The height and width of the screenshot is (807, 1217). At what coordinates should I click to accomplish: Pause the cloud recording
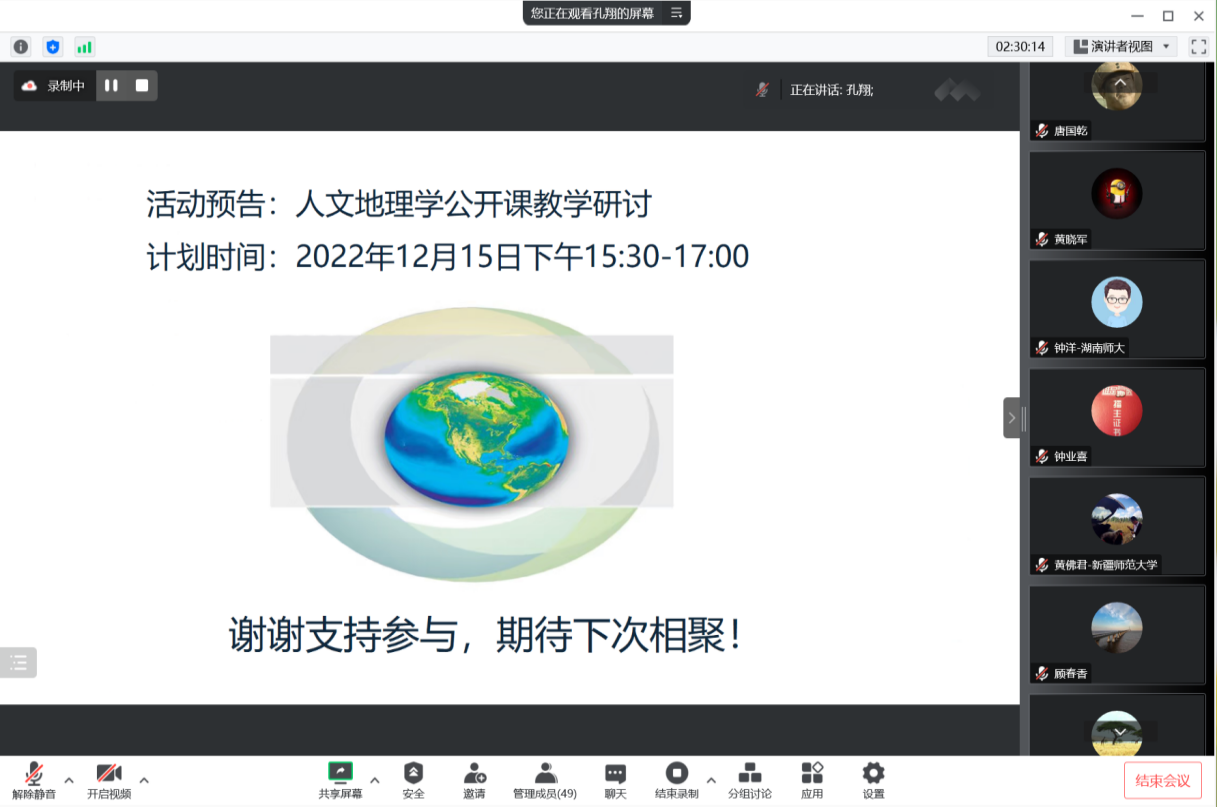tap(111, 86)
